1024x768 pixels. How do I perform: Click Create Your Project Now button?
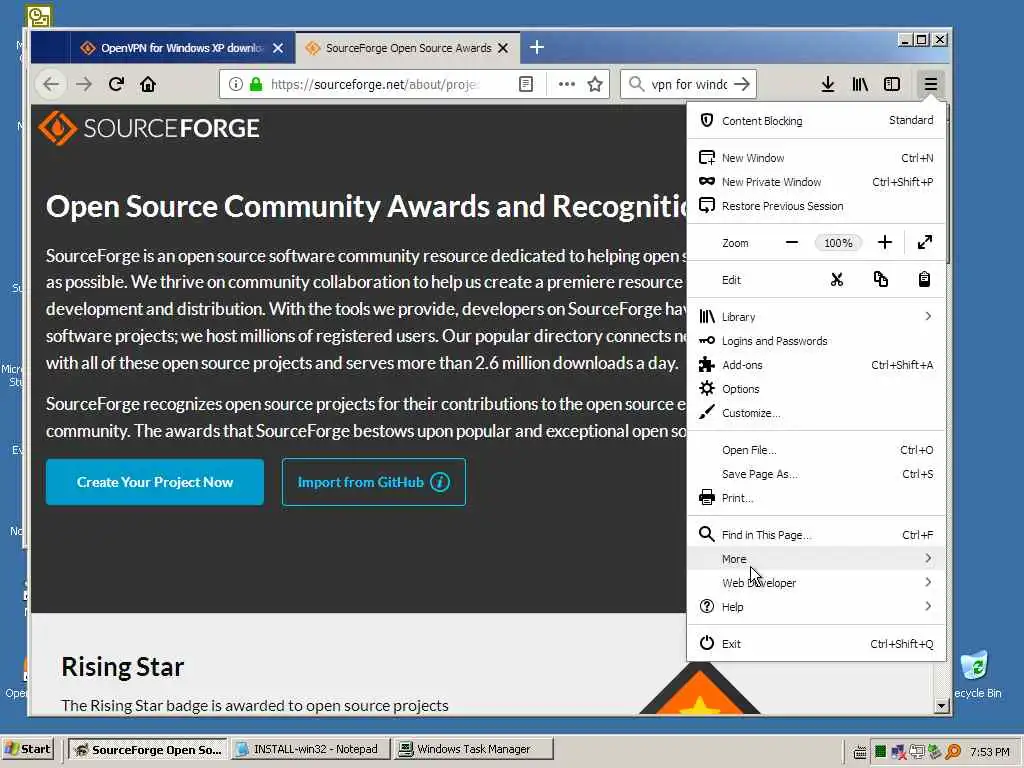point(155,482)
